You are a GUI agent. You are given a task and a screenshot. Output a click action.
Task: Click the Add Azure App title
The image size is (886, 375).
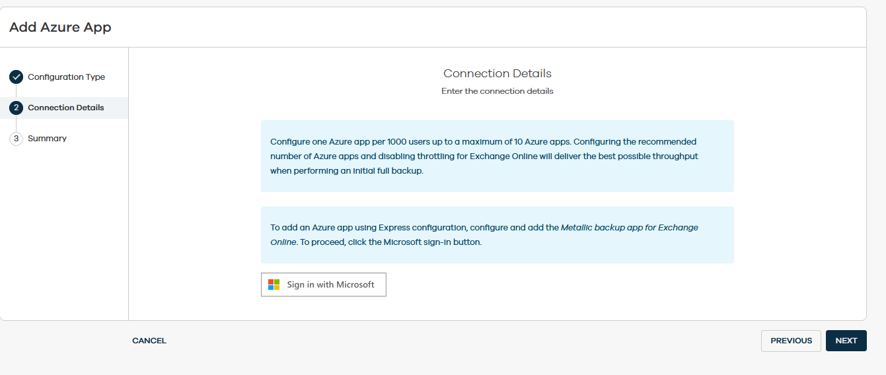60,27
